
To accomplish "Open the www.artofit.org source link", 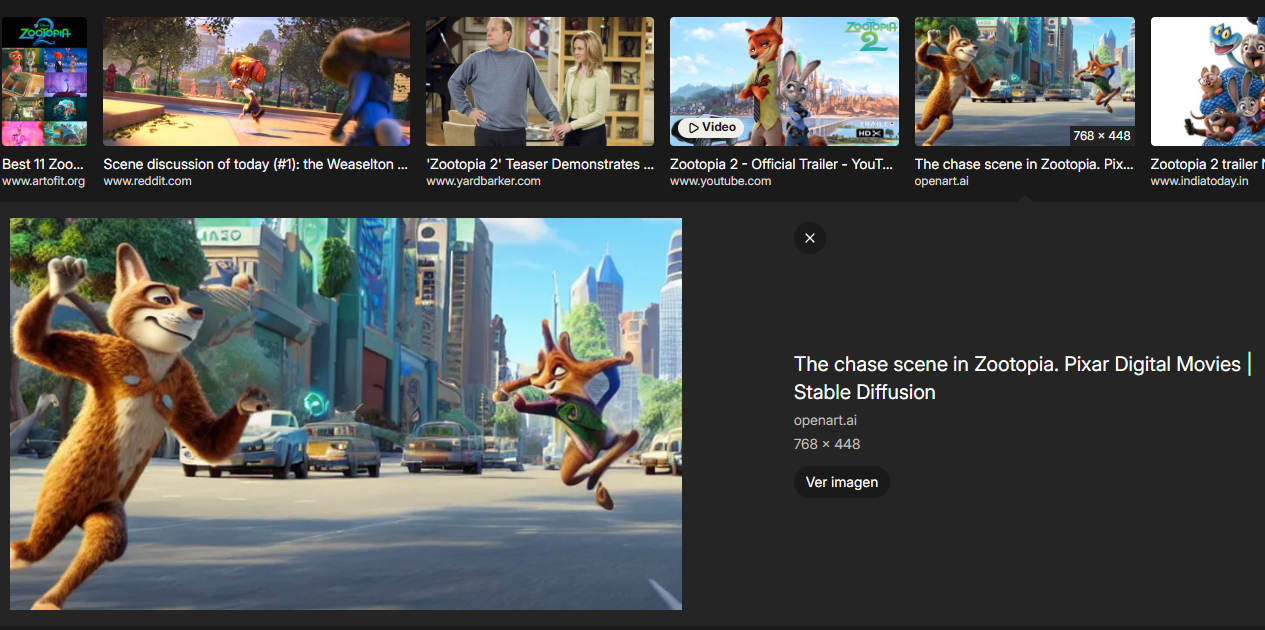I will click(44, 181).
